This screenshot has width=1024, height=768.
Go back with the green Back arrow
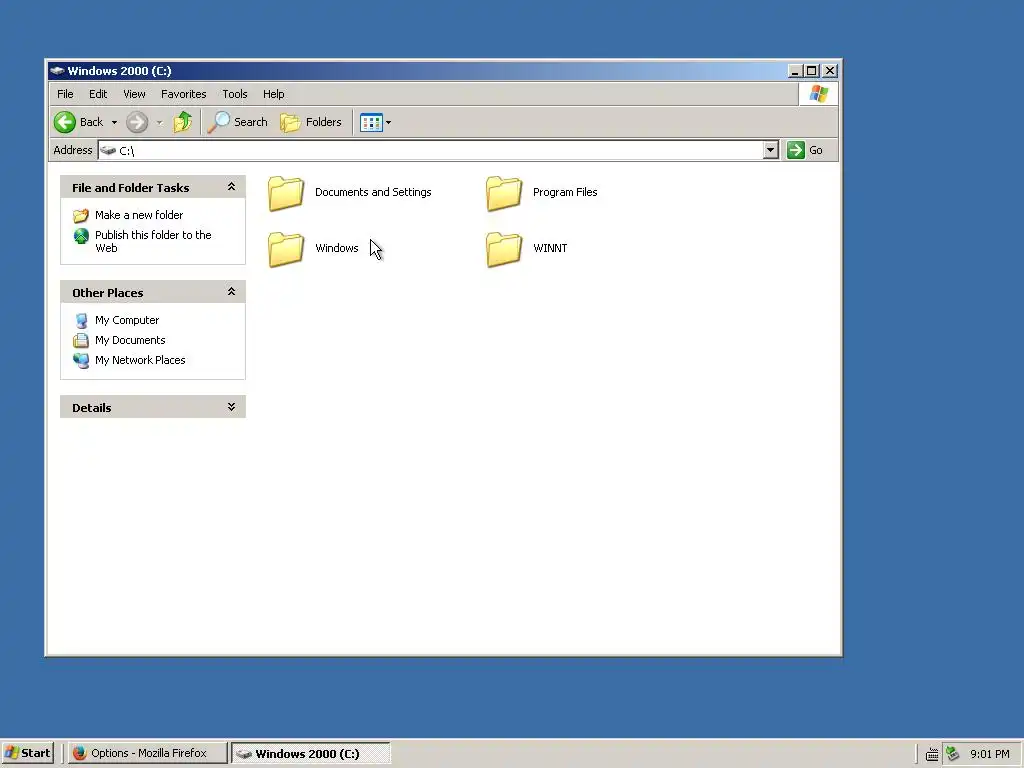point(79,122)
